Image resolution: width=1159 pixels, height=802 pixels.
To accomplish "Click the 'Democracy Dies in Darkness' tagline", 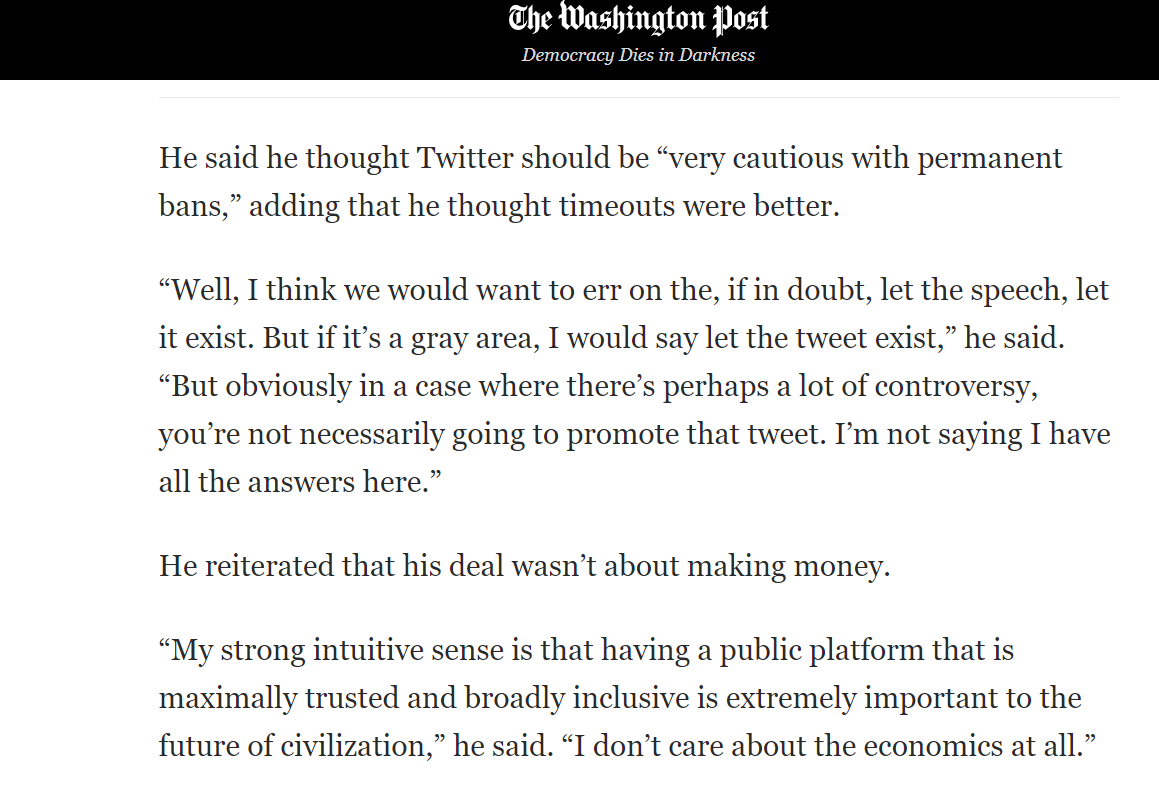I will click(x=638, y=55).
